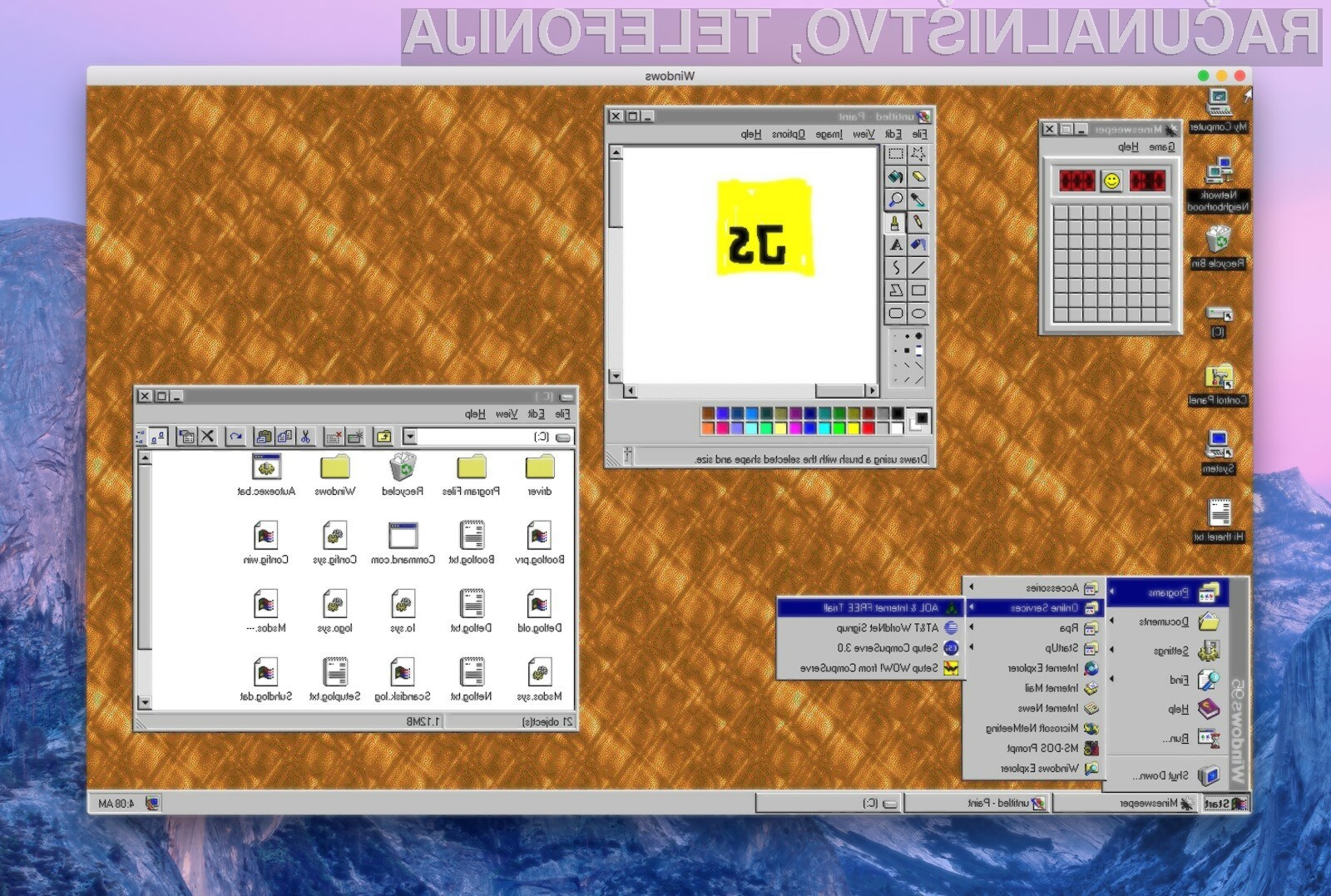Select the Line tool in Paint
The width and height of the screenshot is (1331, 896).
(x=919, y=266)
